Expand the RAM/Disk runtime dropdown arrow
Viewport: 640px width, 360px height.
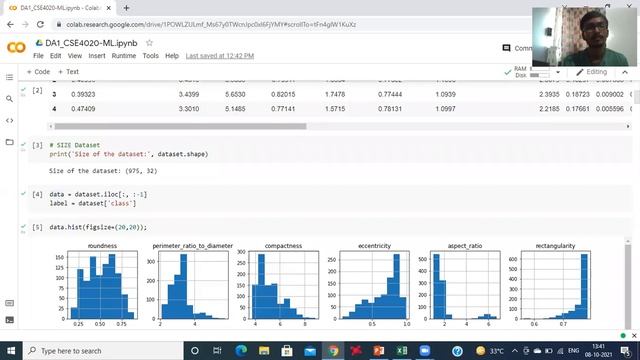[558, 72]
